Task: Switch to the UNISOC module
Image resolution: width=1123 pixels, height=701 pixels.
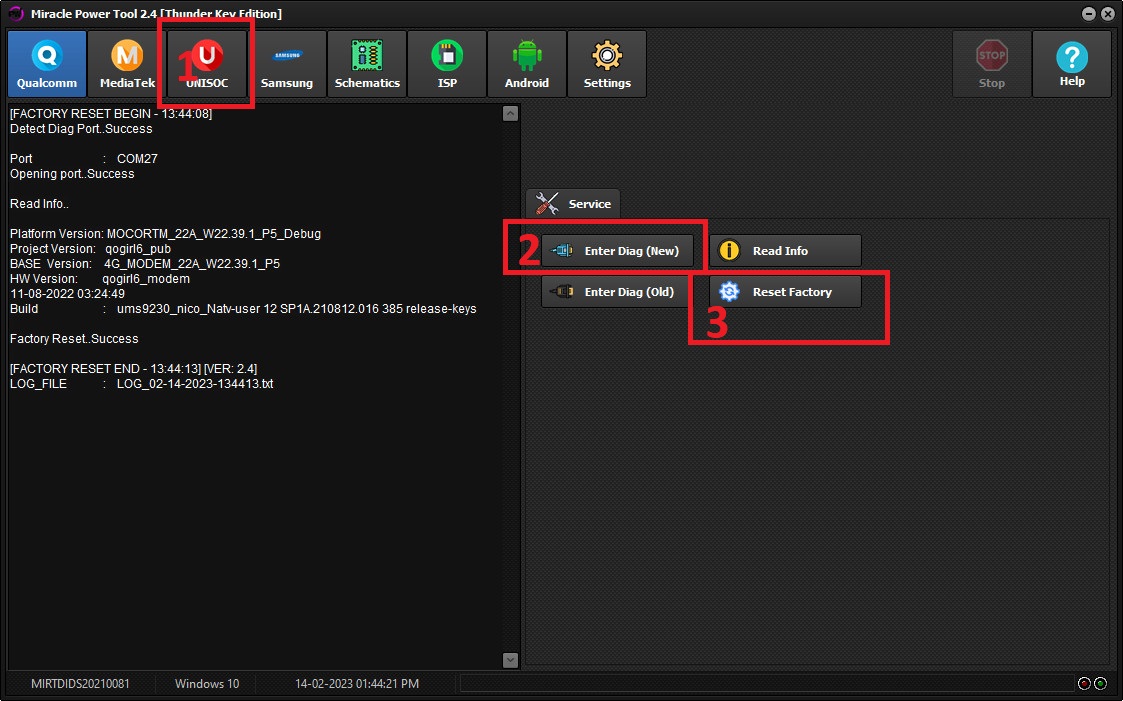Action: click(207, 64)
